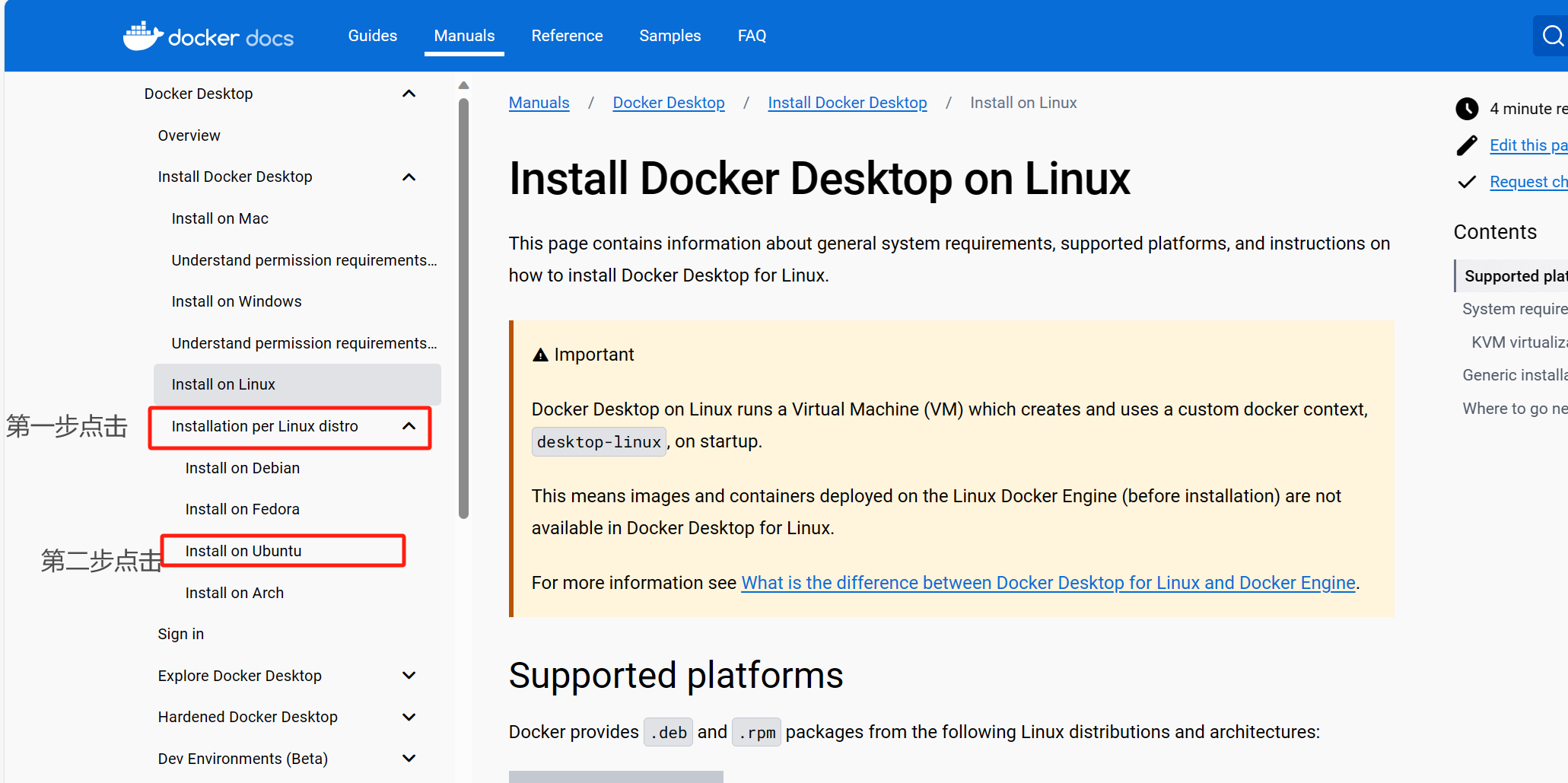
Task: Open the Reference tab
Action: coord(567,36)
